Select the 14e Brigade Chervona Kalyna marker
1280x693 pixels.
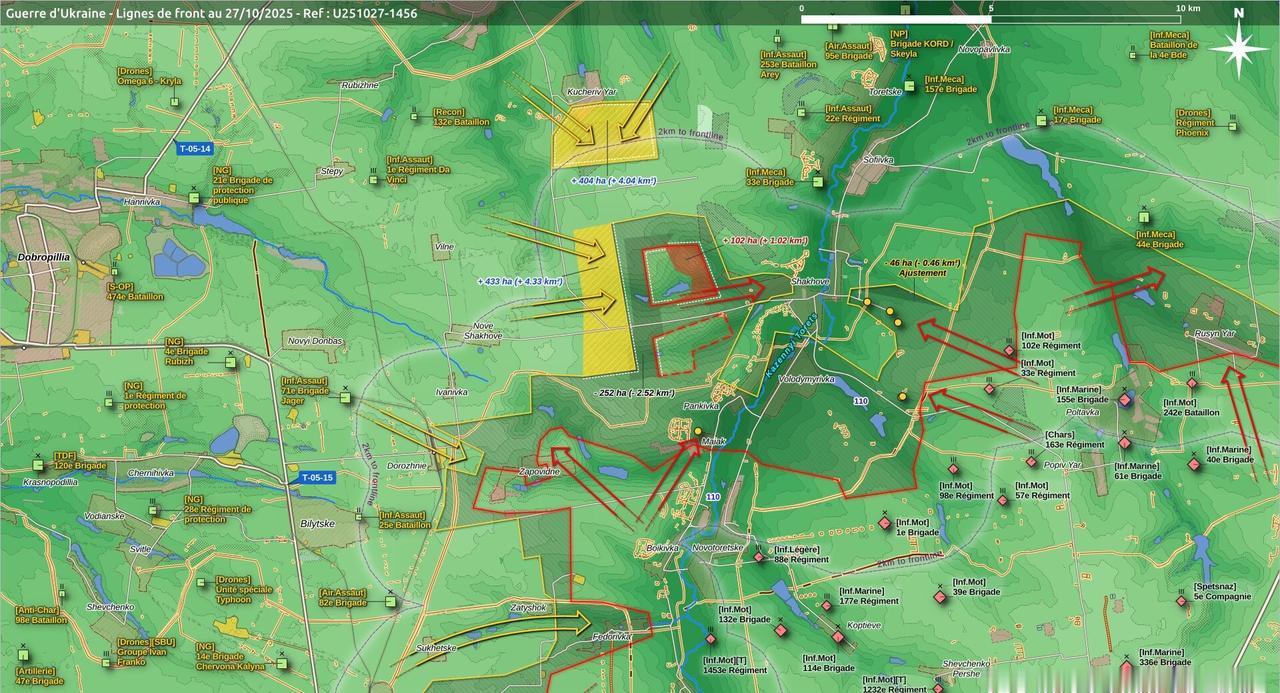click(281, 665)
